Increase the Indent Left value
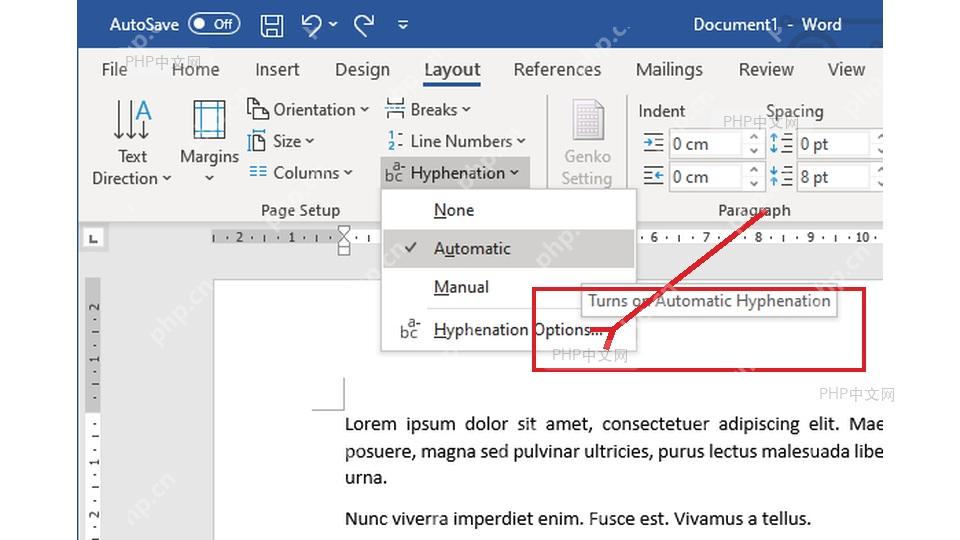This screenshot has width=960, height=540. coord(754,137)
